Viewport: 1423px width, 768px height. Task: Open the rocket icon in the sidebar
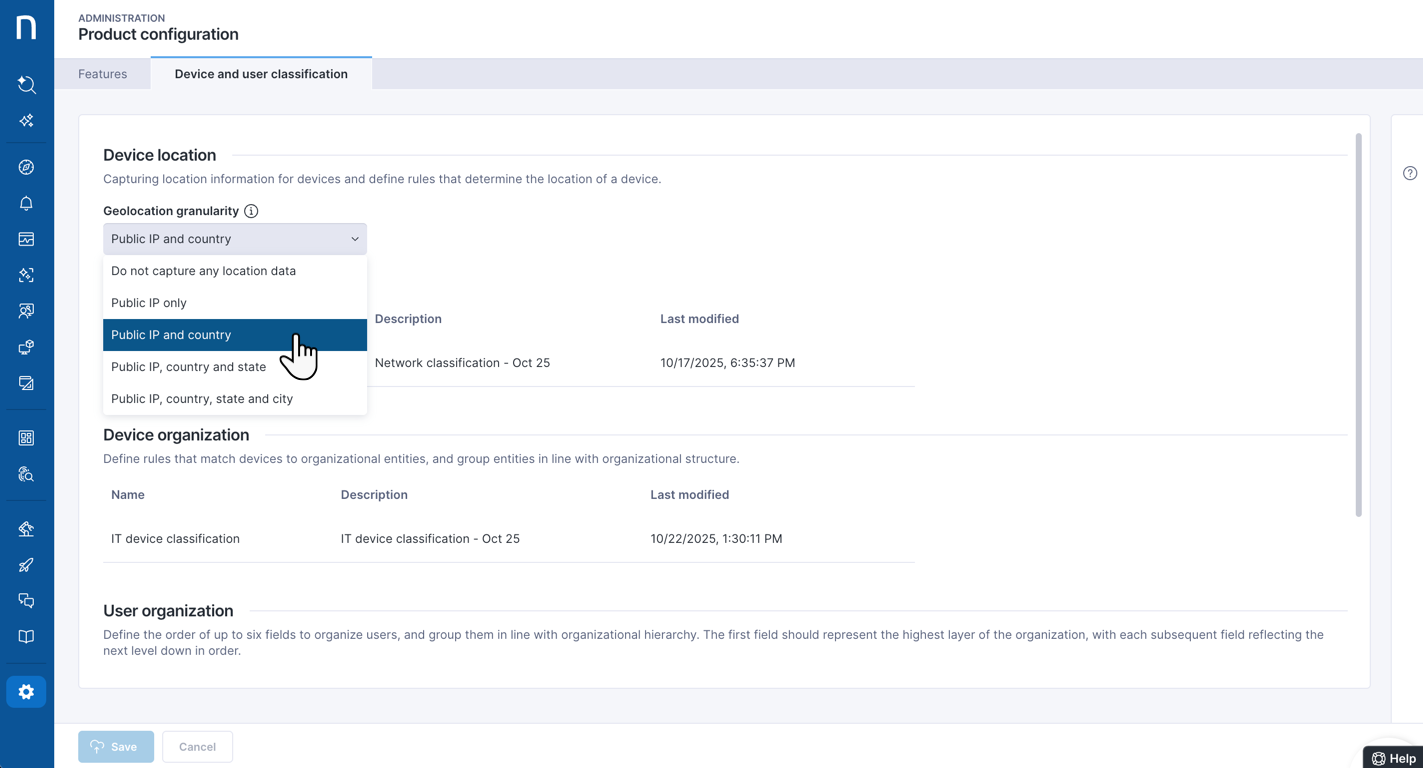(x=27, y=565)
